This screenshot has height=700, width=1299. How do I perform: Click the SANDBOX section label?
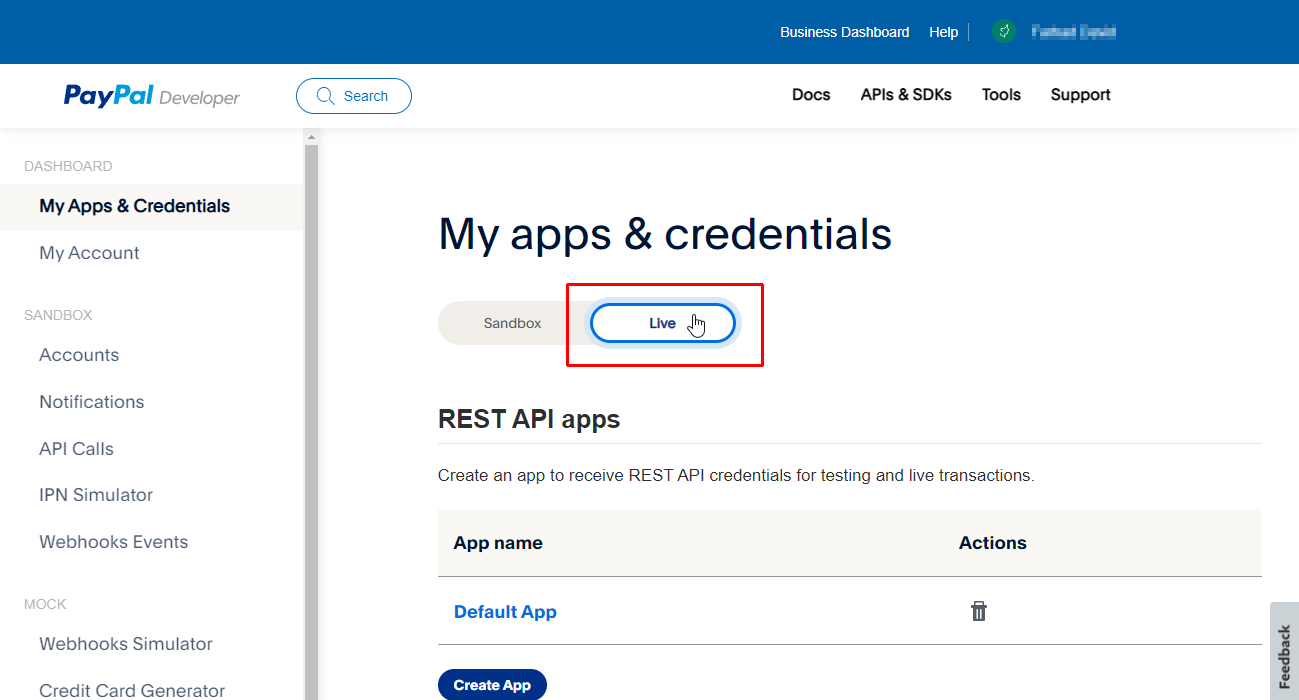pyautogui.click(x=58, y=315)
